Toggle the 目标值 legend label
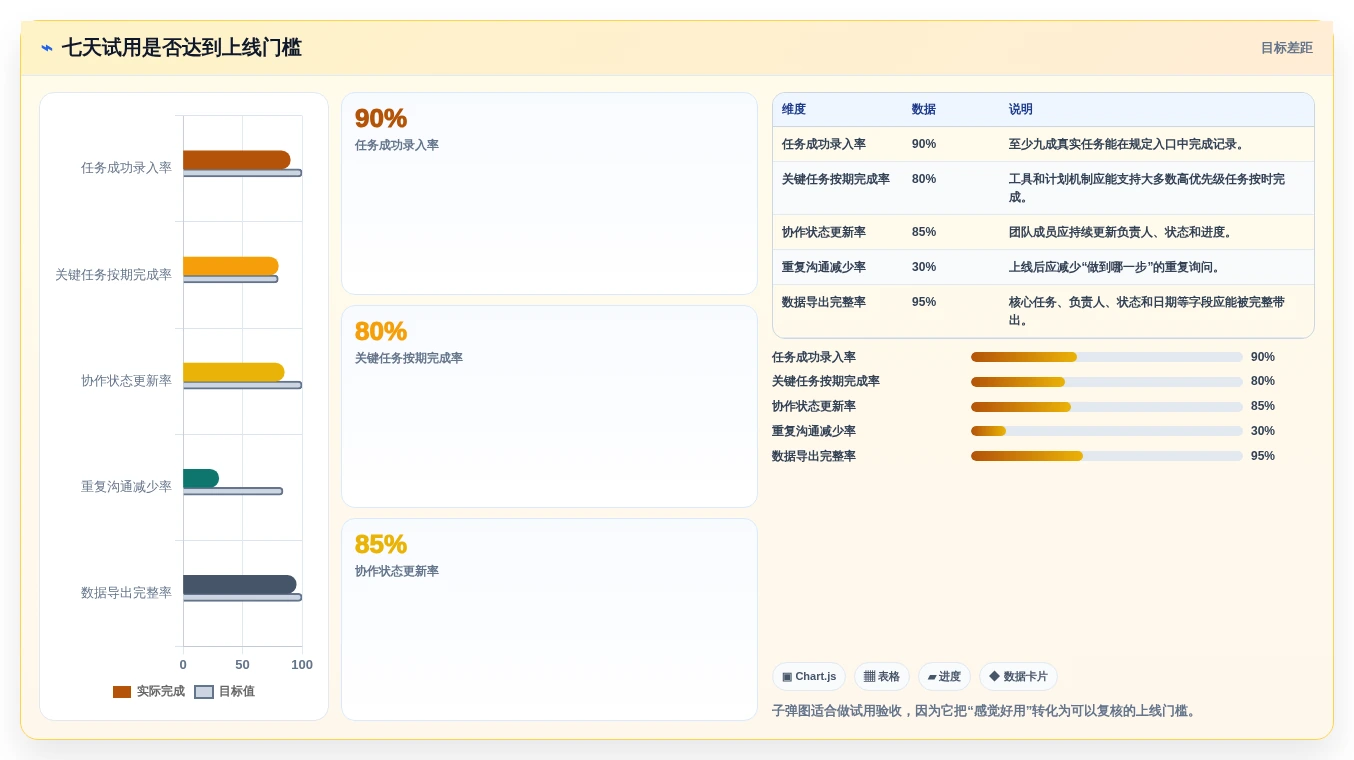 [237, 692]
